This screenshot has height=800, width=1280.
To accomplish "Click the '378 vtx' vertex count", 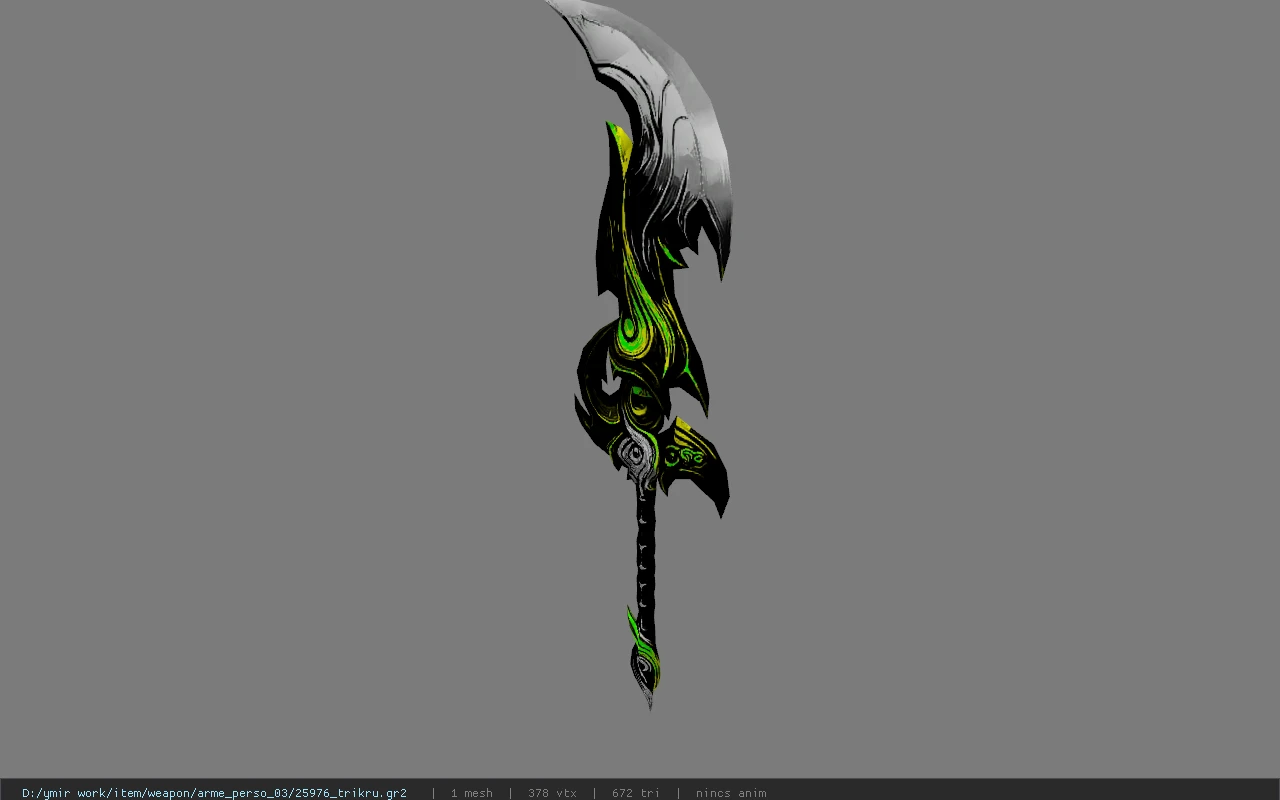I will click(x=552, y=793).
